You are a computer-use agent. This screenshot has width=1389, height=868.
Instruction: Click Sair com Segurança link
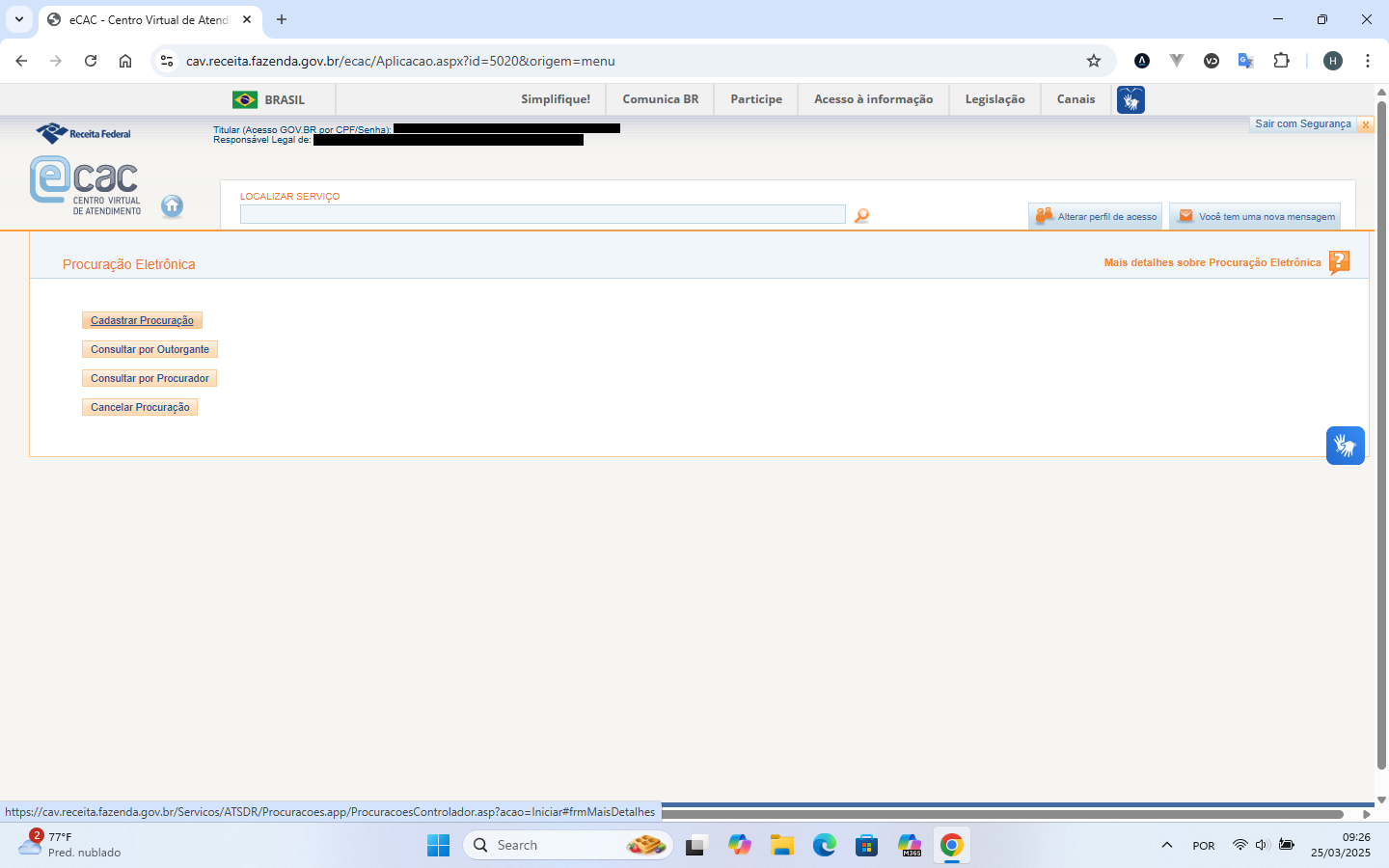(x=1303, y=124)
